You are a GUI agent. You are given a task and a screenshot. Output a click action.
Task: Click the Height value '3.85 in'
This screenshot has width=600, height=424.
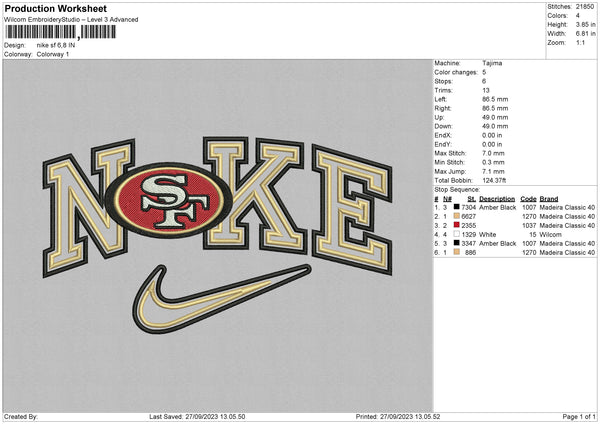(585, 24)
